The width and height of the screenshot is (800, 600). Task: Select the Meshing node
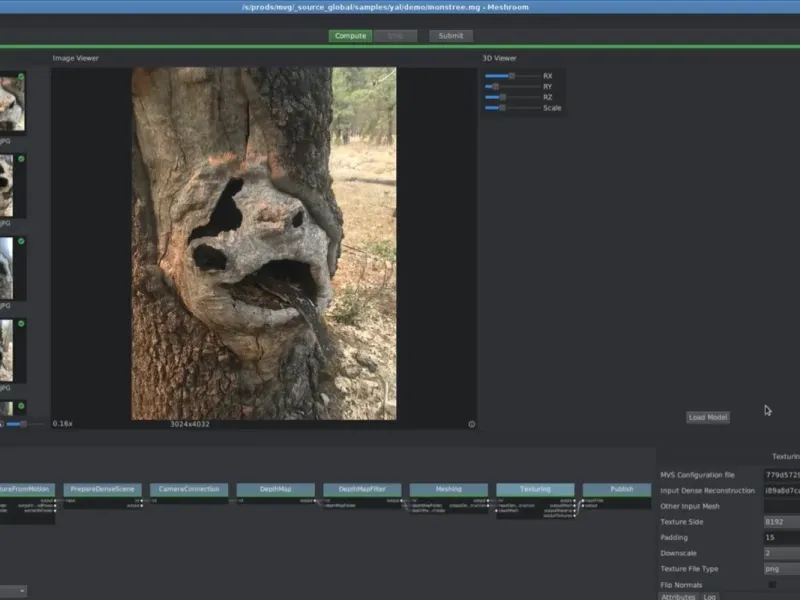[449, 489]
